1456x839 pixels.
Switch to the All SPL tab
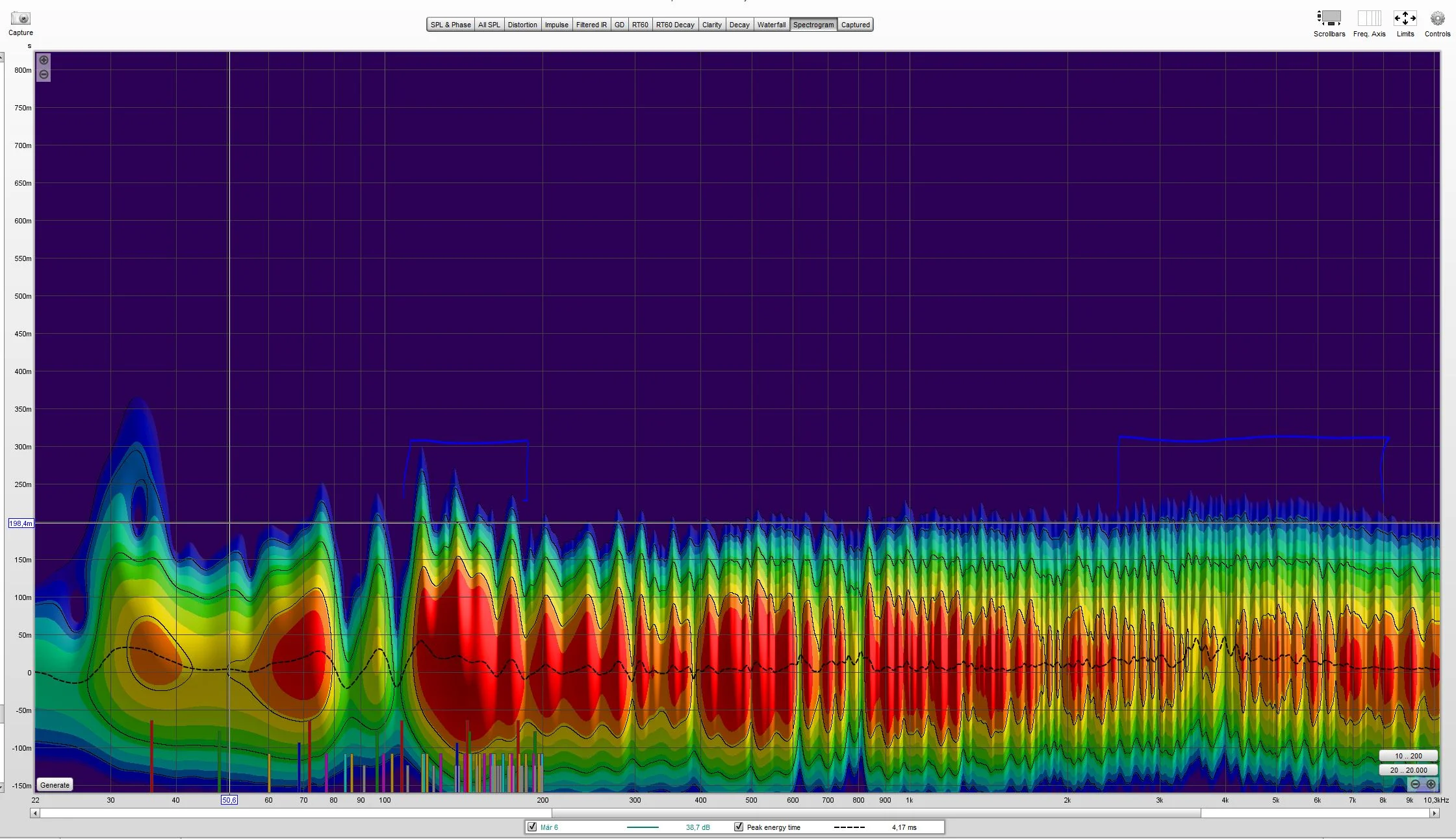point(489,25)
